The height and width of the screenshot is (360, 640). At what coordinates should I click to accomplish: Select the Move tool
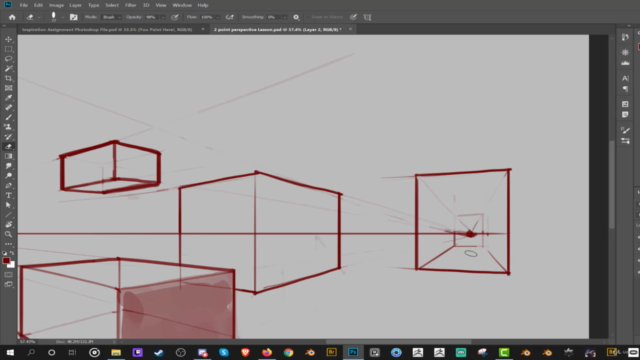[8, 39]
